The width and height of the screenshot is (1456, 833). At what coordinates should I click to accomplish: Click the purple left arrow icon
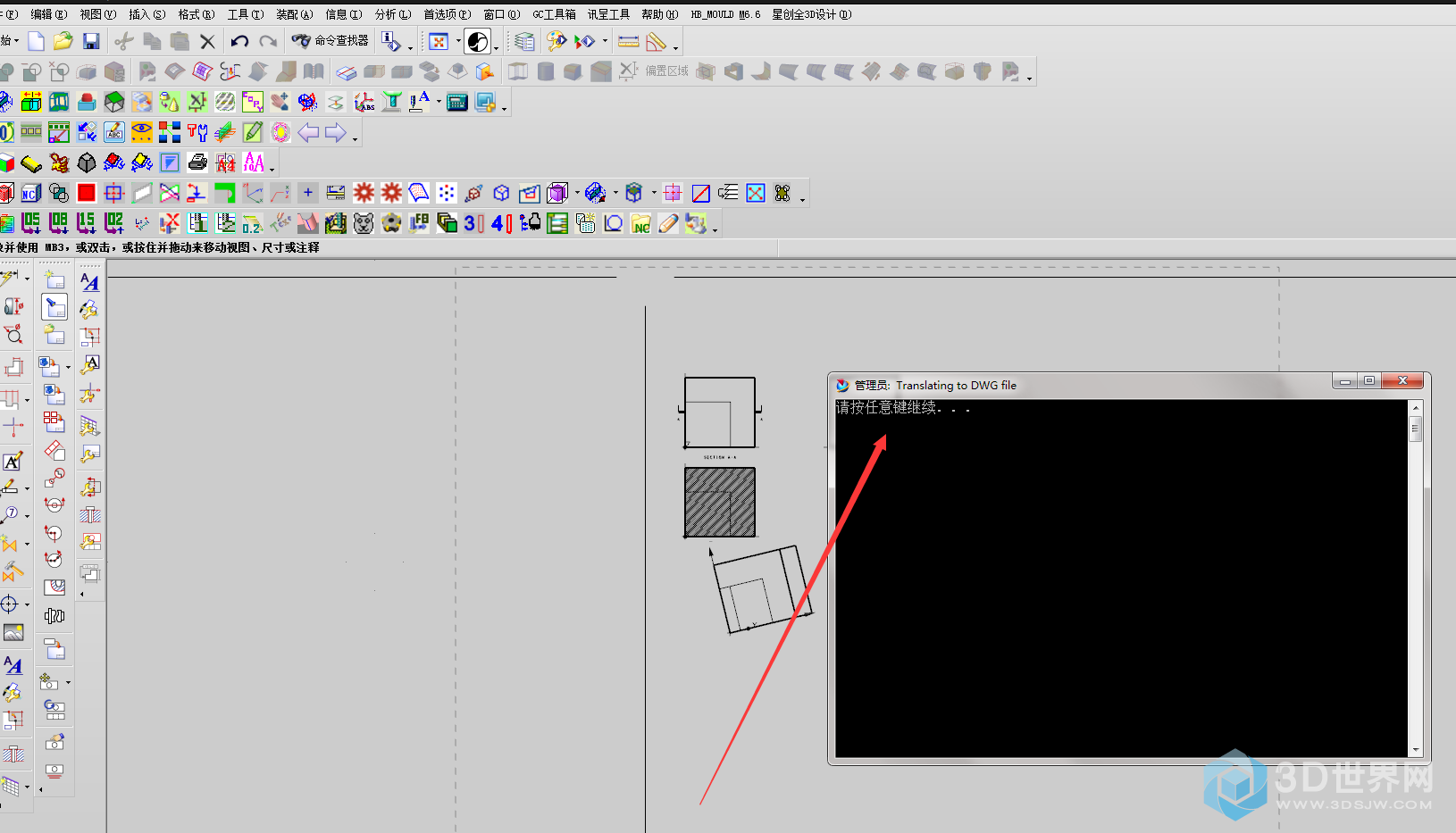[x=308, y=133]
